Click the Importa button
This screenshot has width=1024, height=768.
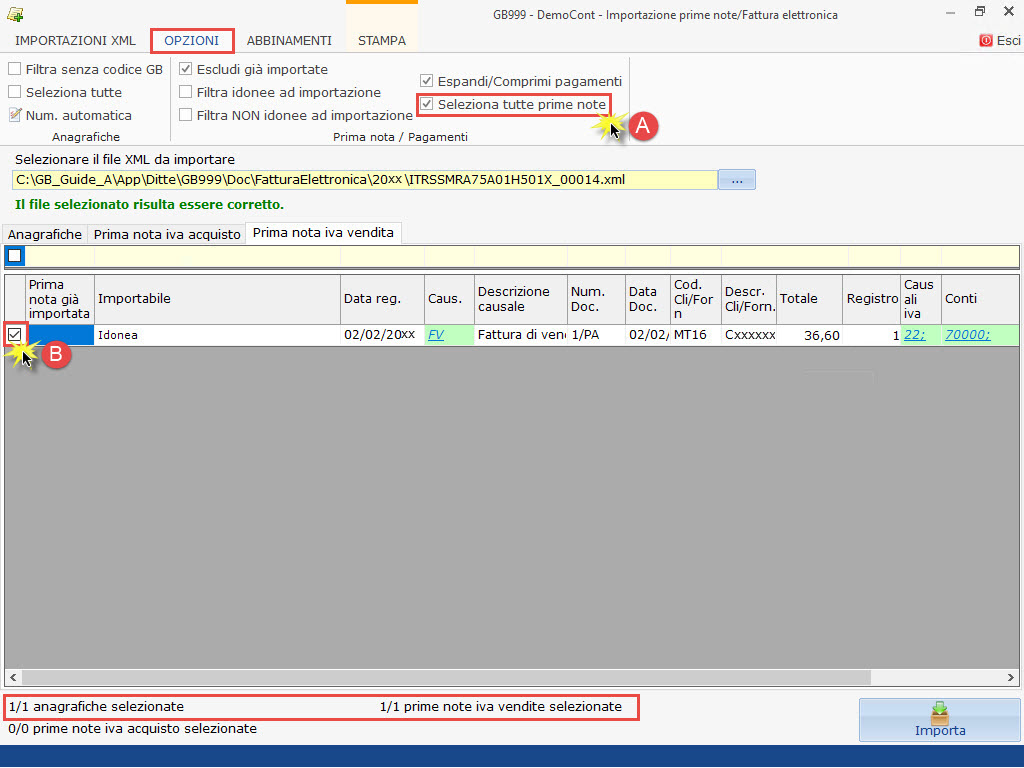(940, 720)
